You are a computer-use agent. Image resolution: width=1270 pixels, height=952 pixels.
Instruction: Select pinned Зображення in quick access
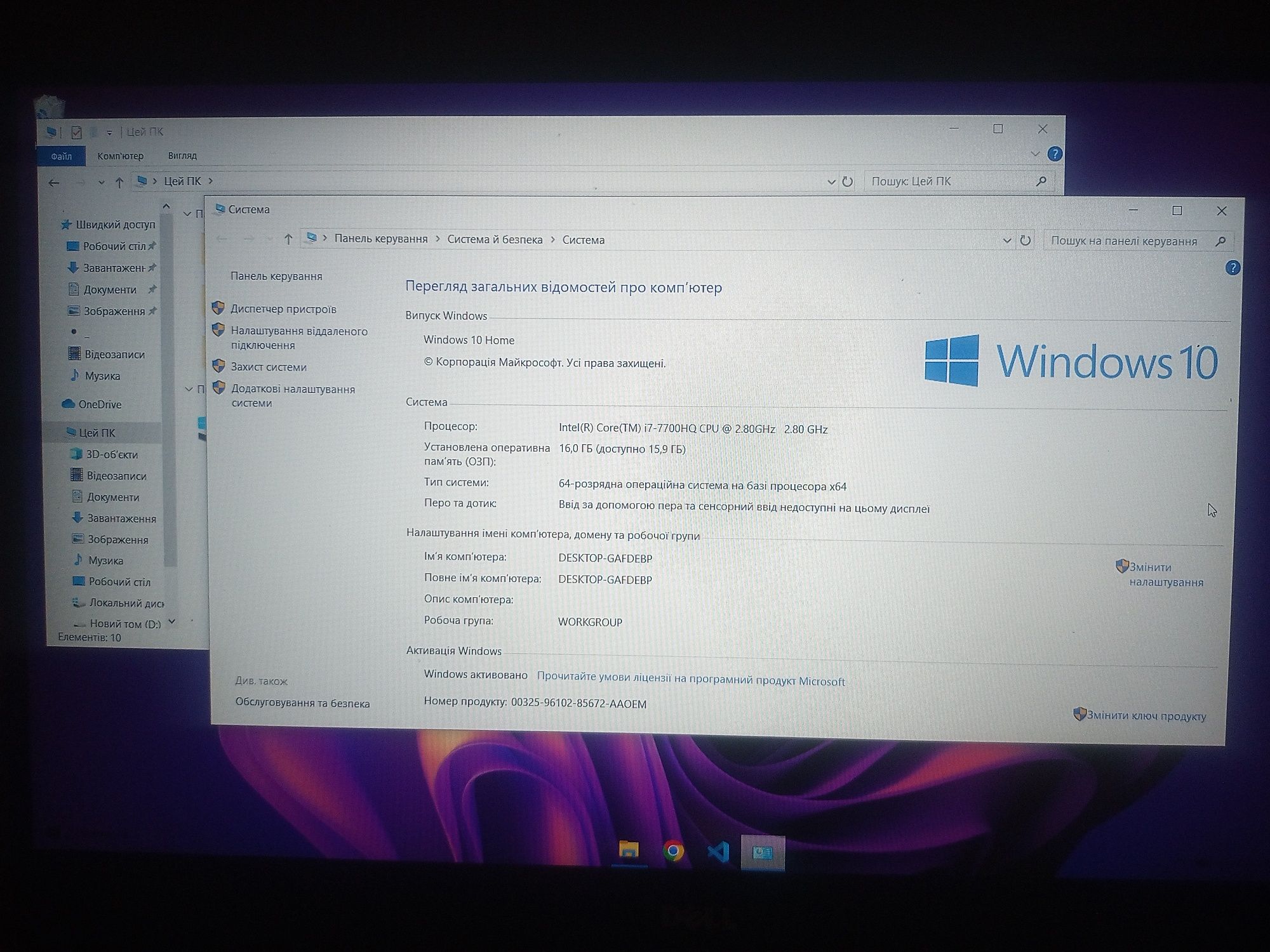point(111,311)
